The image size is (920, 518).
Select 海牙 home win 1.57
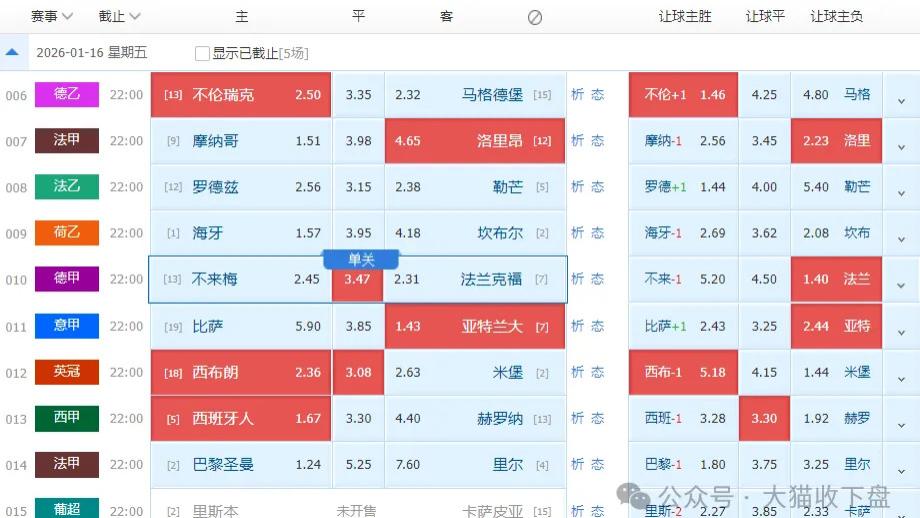click(x=241, y=233)
